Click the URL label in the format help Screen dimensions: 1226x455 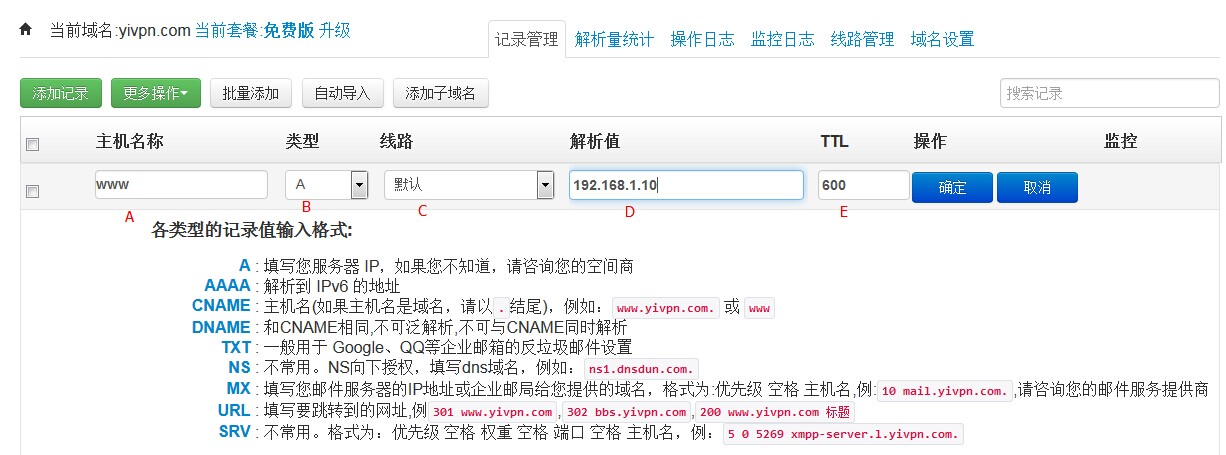(x=234, y=410)
